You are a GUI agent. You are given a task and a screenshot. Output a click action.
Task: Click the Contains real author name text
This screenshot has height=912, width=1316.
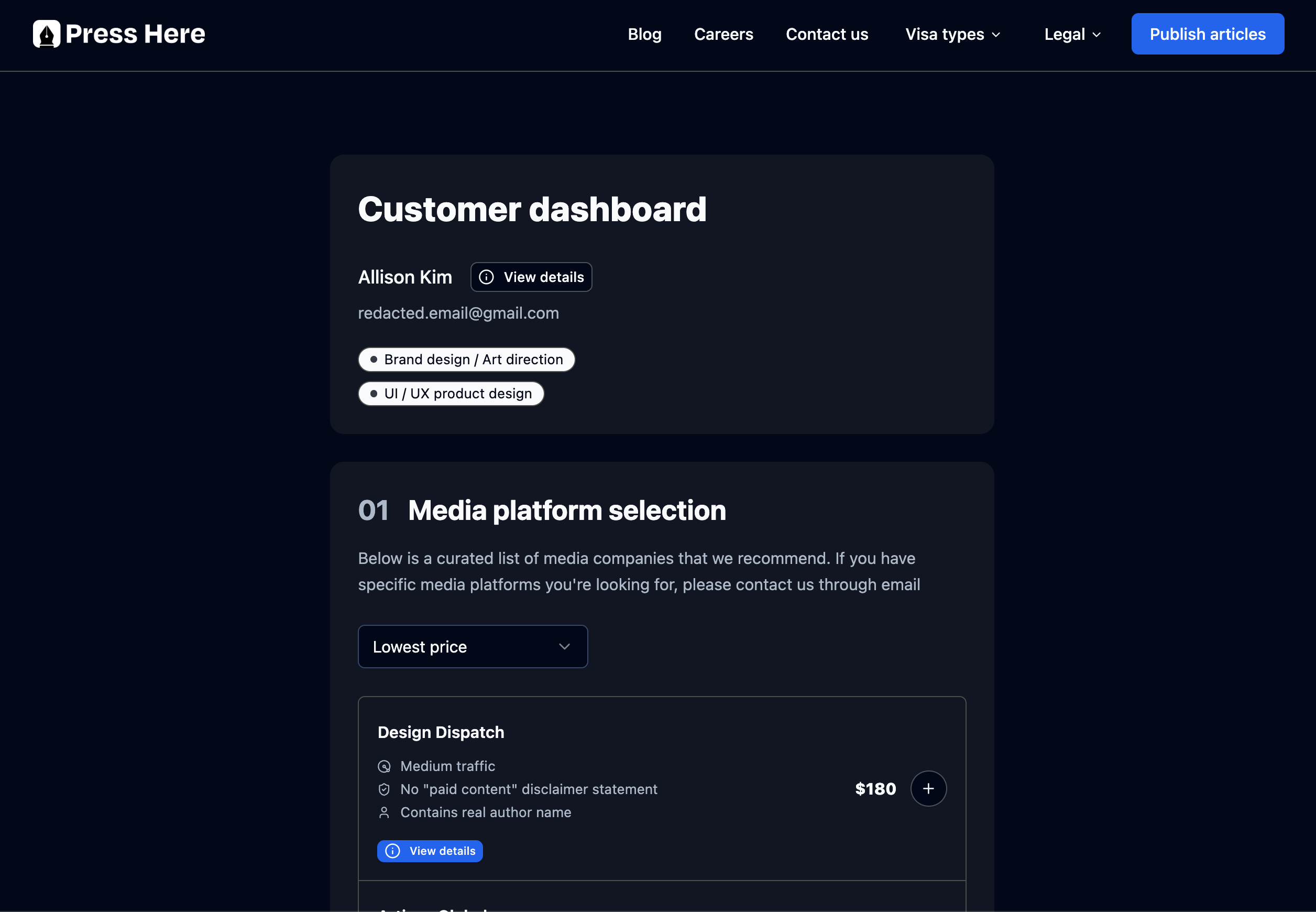(486, 812)
